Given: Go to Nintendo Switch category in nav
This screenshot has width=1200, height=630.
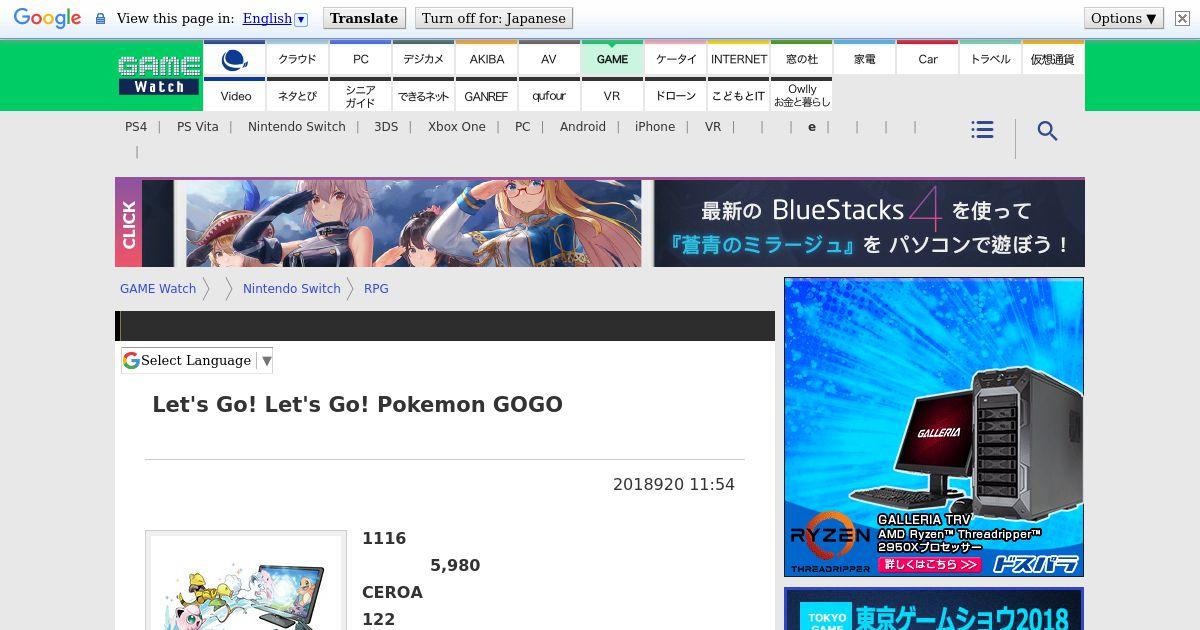Looking at the screenshot, I should click(297, 127).
